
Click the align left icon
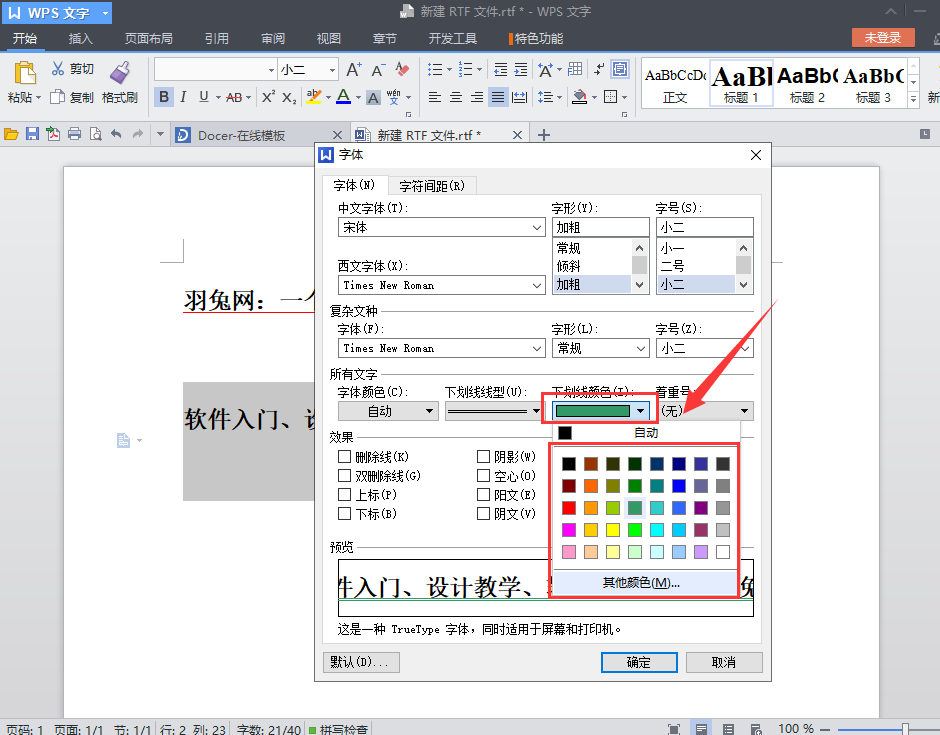(x=435, y=97)
